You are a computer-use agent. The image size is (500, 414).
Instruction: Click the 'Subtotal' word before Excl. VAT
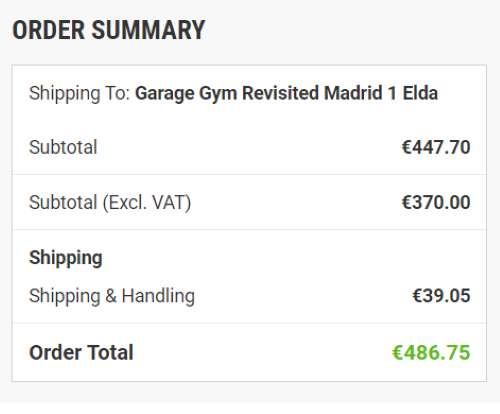[x=63, y=202]
